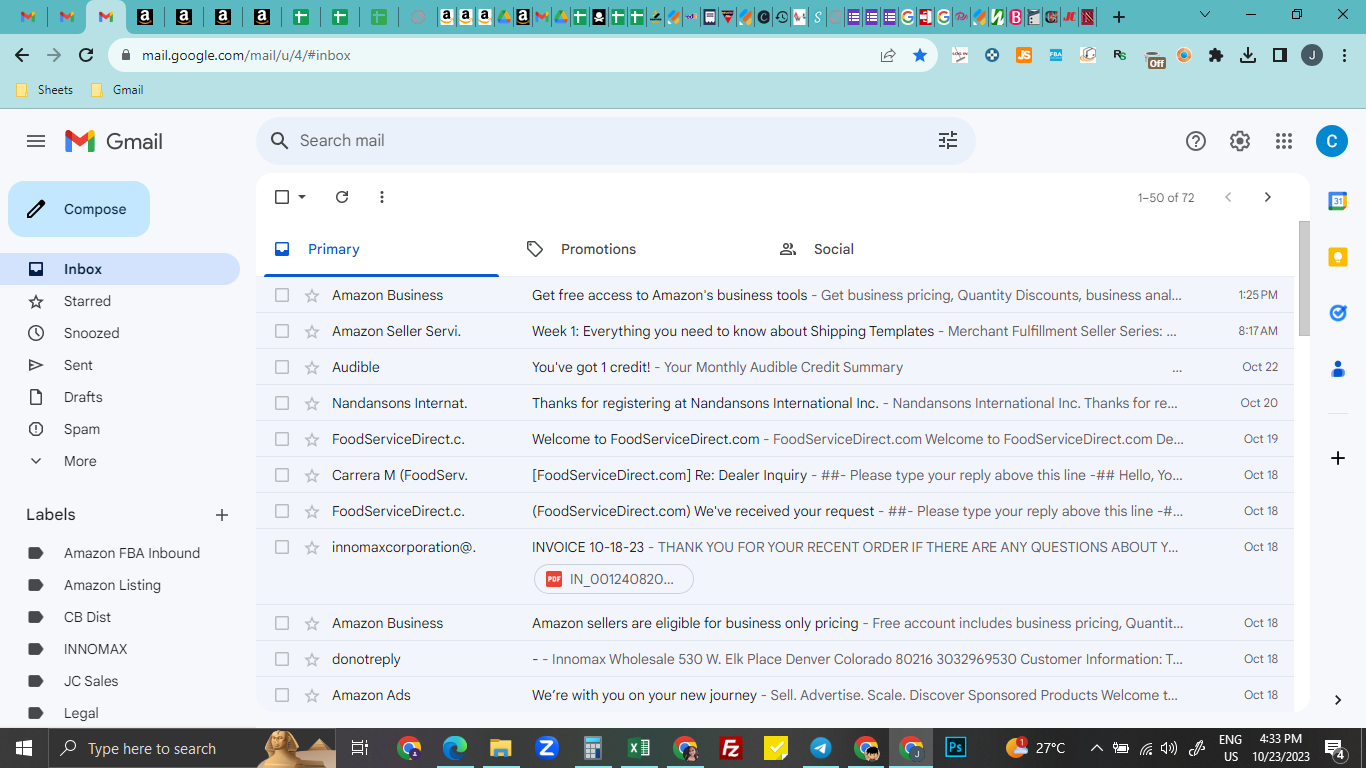
Task: Refresh the inbox
Action: tap(342, 197)
